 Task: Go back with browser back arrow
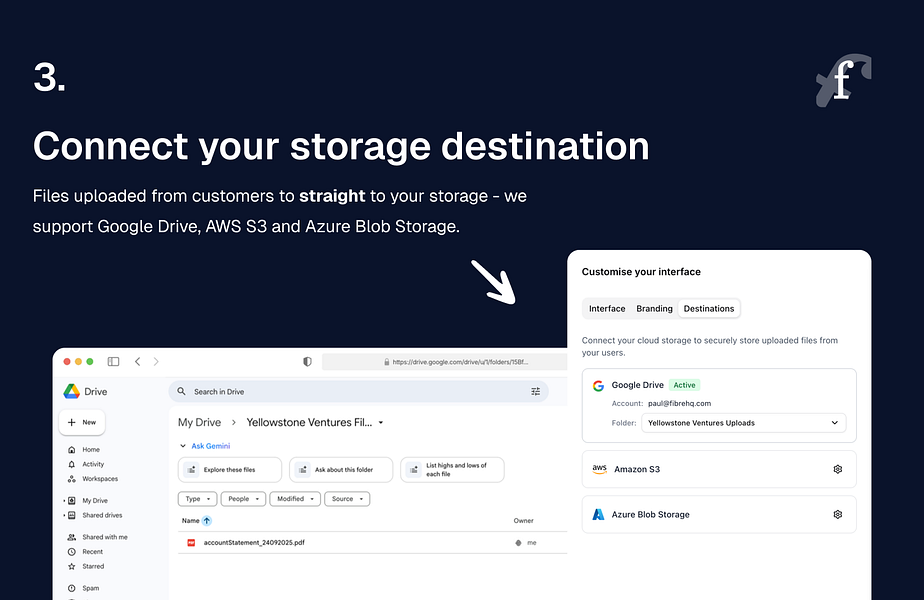point(137,361)
